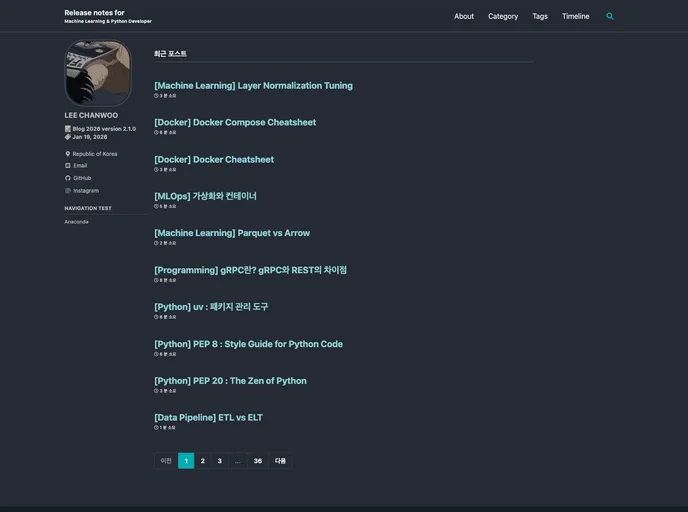Viewport: 688px width, 512px height.
Task: Click the LEE CHANWOO profile avatar
Action: point(98,73)
